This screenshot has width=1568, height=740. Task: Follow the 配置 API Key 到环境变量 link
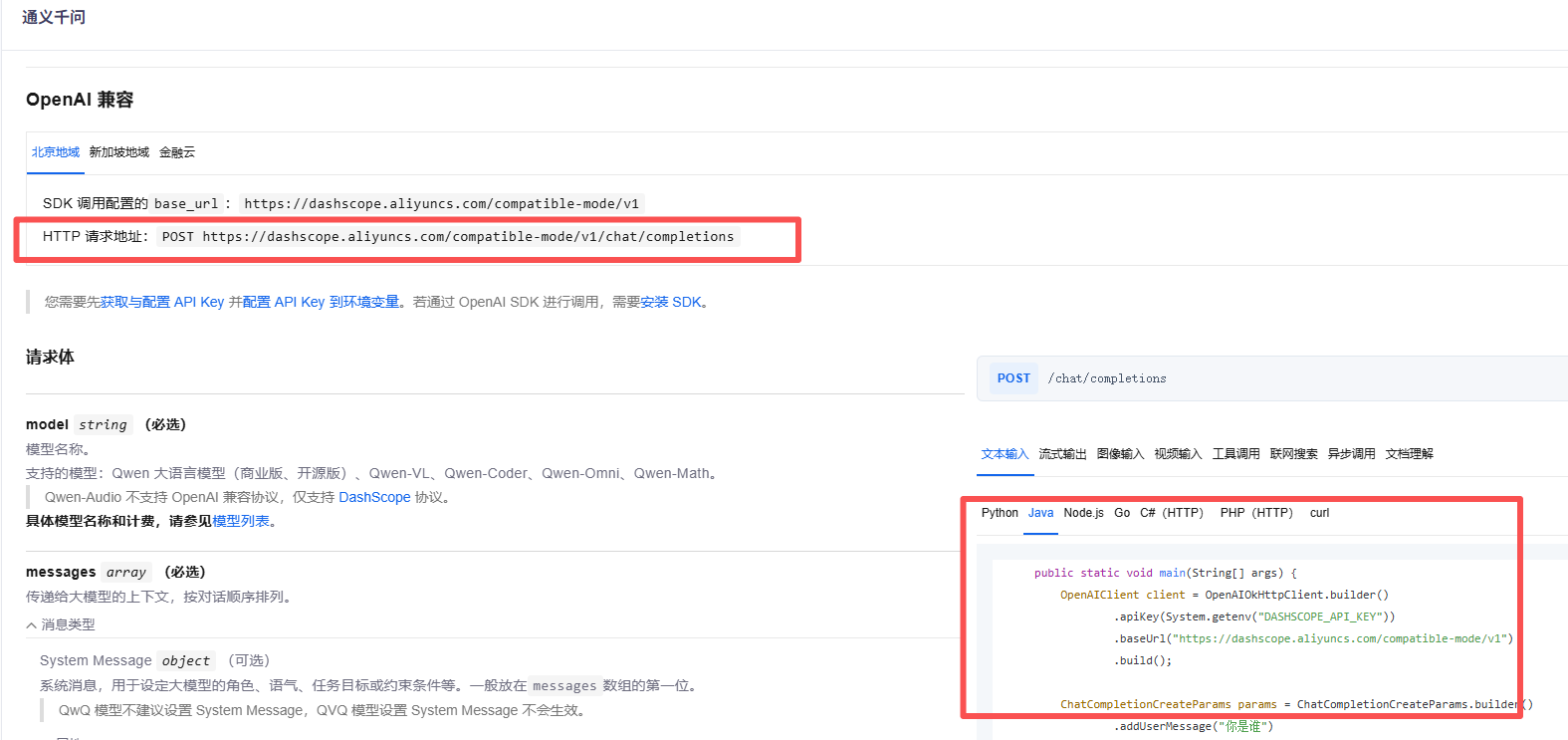(x=321, y=302)
